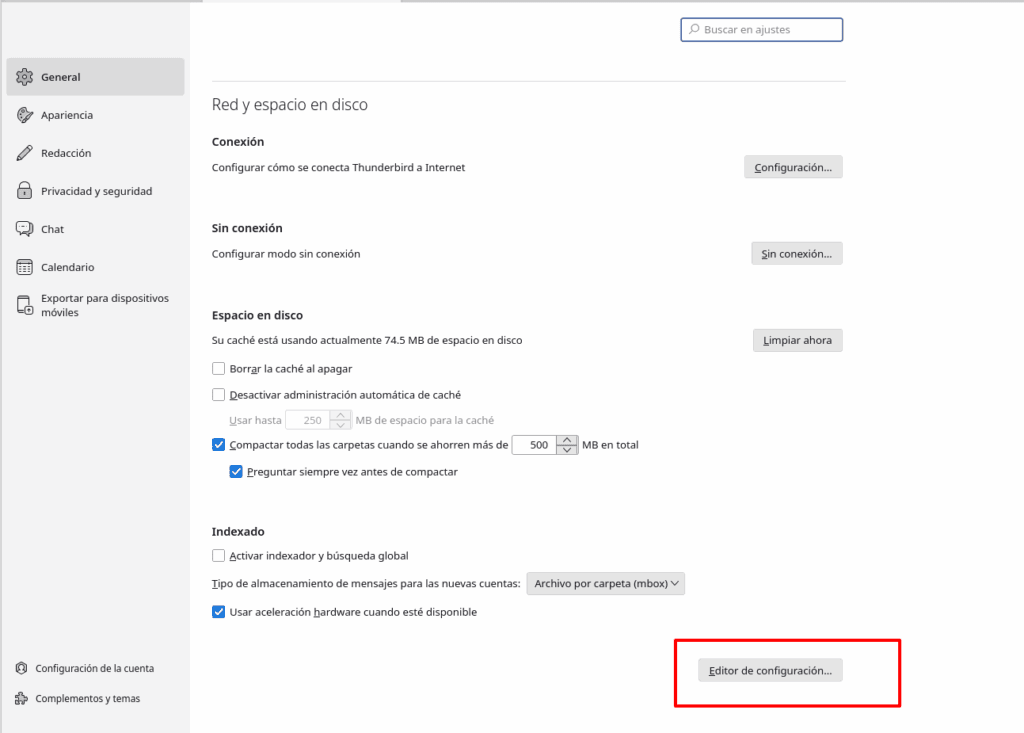Image resolution: width=1024 pixels, height=733 pixels.
Task: Decrease the compact threshold MB stepper value
Action: 568,450
